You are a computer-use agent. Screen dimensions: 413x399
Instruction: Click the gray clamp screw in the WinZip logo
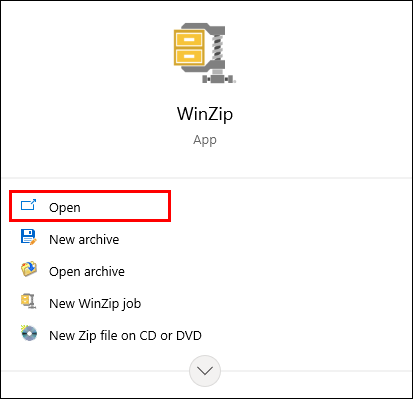(217, 48)
